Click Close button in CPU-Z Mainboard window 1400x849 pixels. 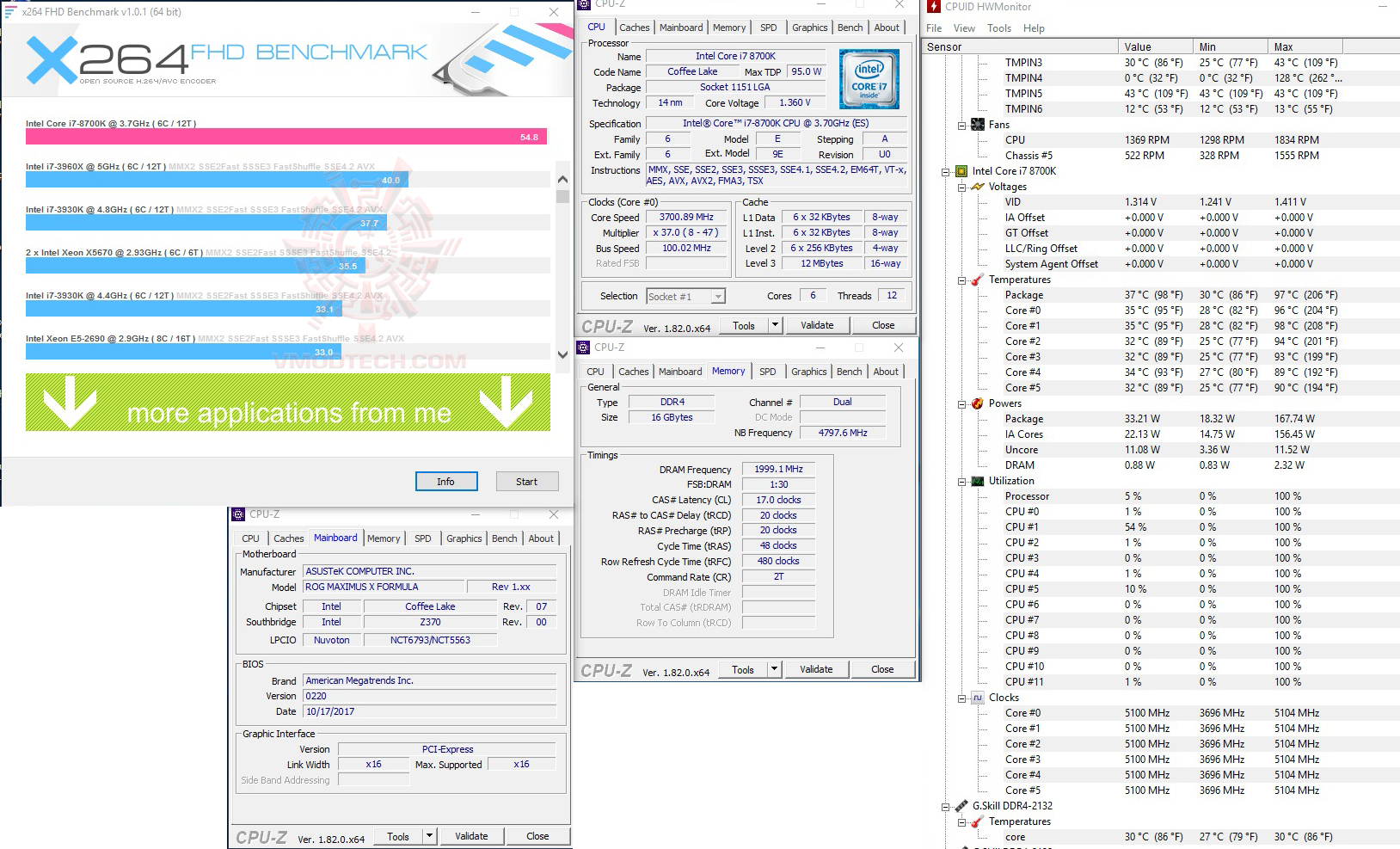537,836
